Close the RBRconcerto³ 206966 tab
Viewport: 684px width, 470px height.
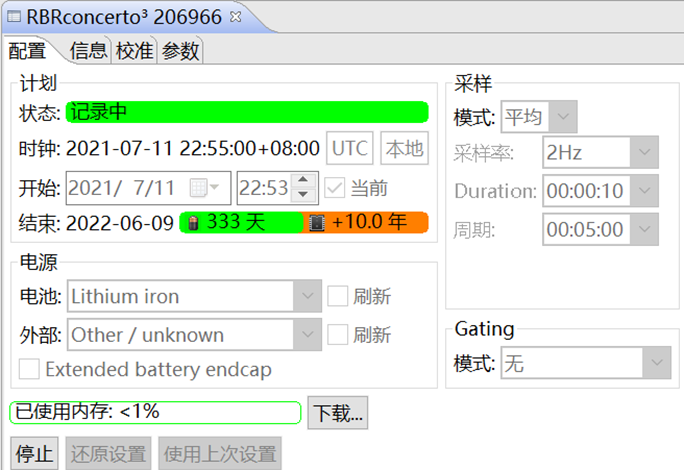coord(236,17)
